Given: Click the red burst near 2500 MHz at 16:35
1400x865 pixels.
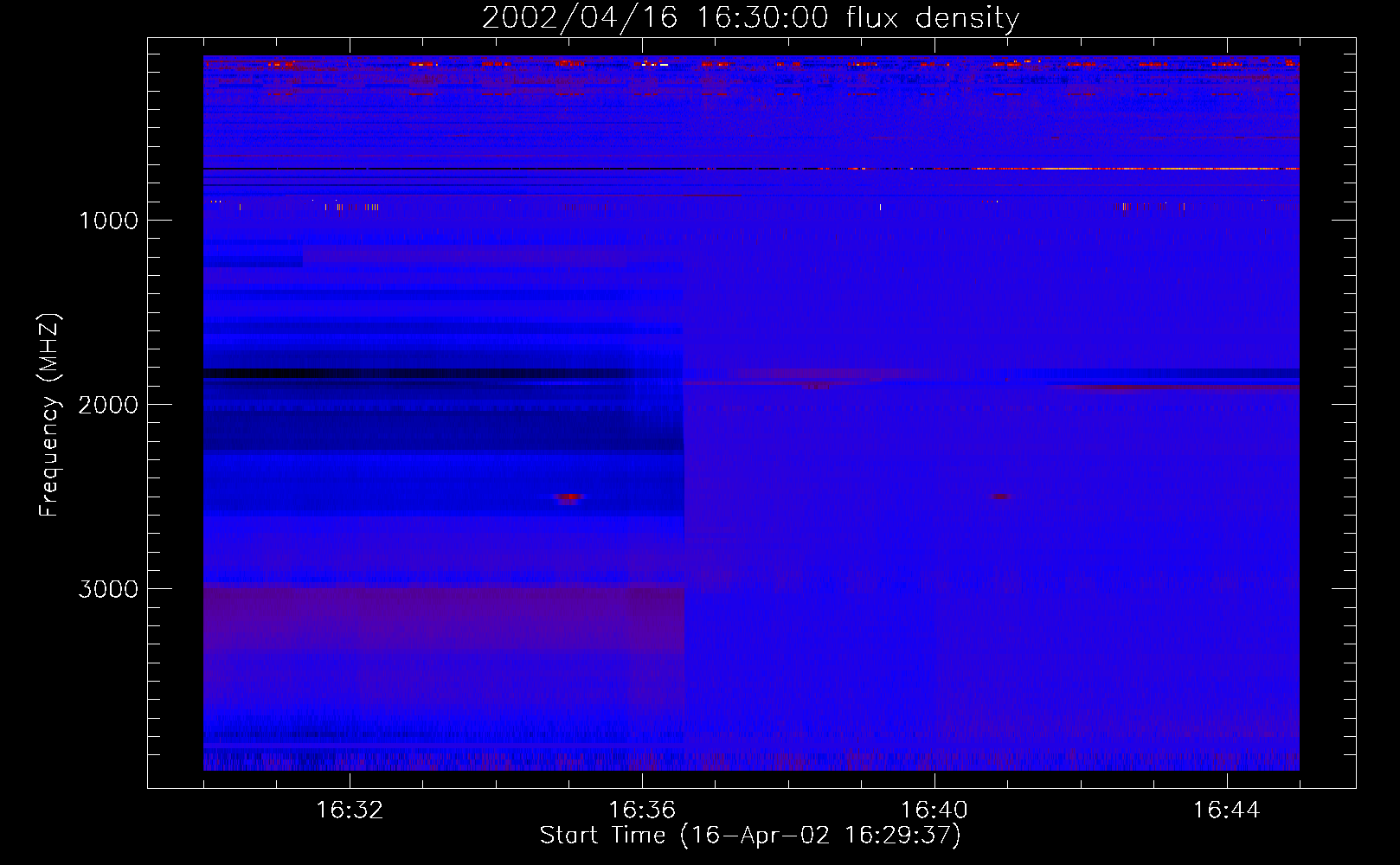Looking at the screenshot, I should [x=568, y=498].
